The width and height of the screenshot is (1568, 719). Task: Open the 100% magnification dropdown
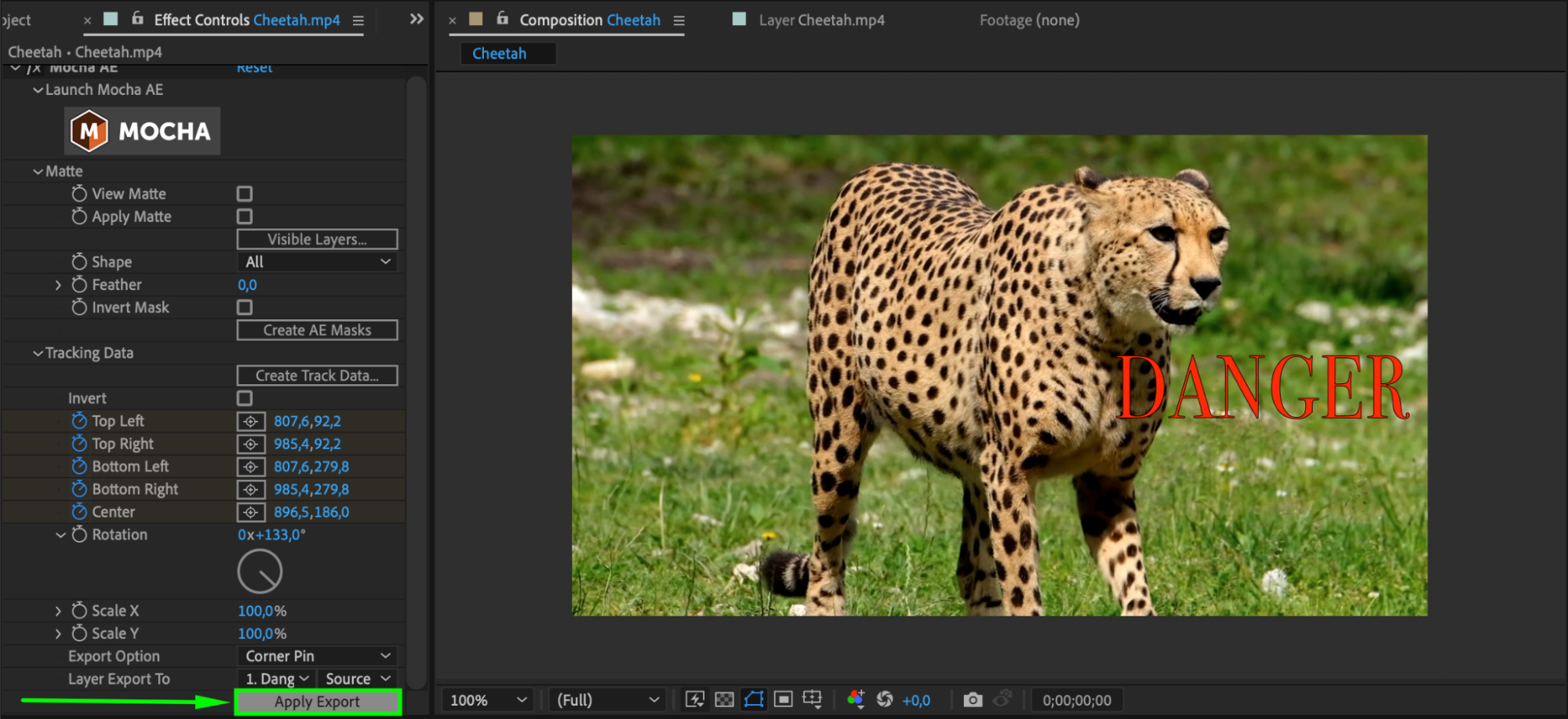coord(487,700)
